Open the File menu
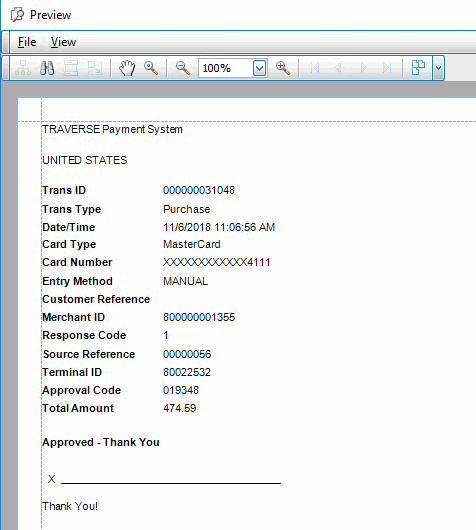 coord(27,42)
